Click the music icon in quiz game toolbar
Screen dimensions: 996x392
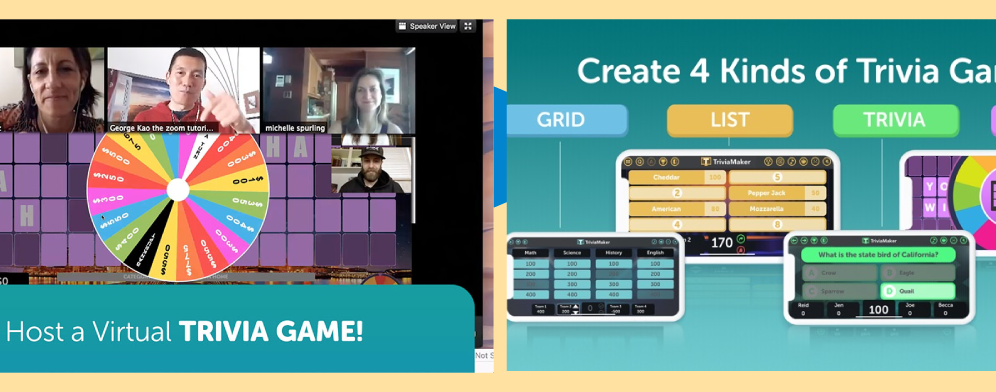pos(933,241)
